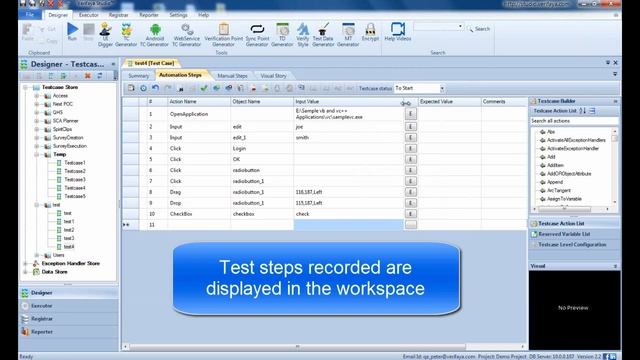
Task: Expand the Access folder node
Action: pyautogui.click(x=37, y=96)
